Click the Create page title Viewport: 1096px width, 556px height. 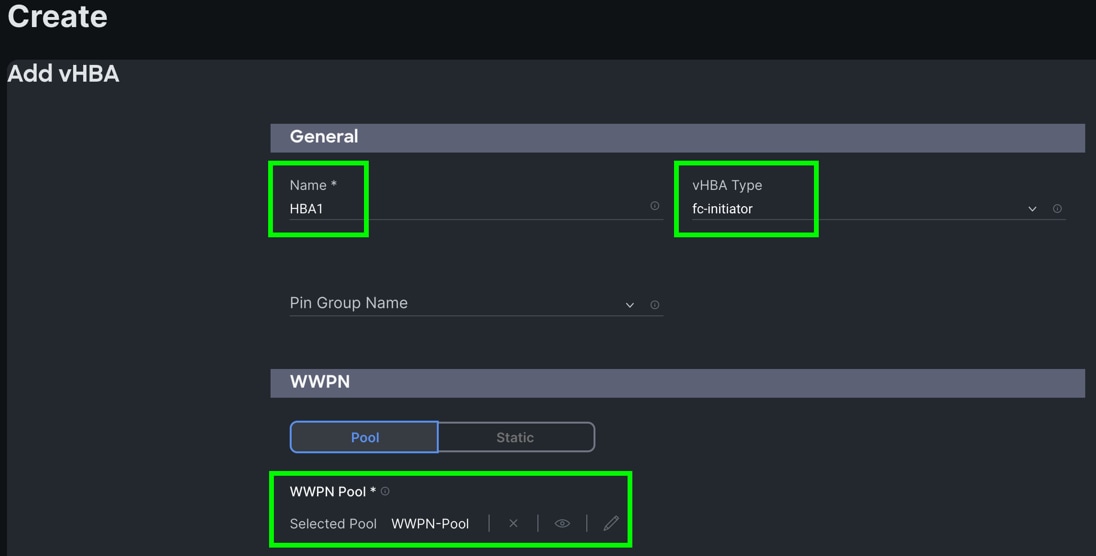57,17
